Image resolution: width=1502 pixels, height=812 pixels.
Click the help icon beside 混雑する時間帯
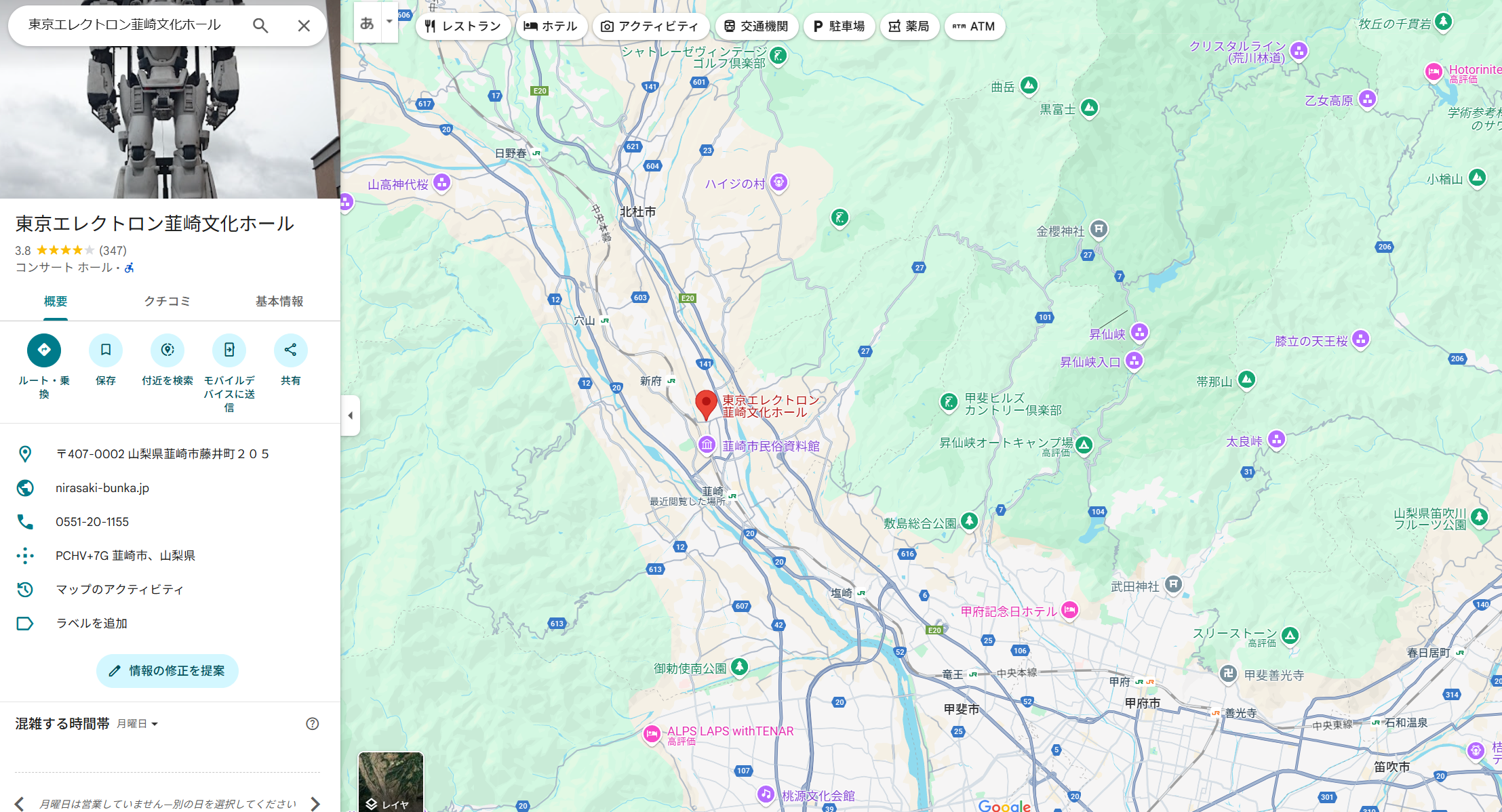pos(313,724)
